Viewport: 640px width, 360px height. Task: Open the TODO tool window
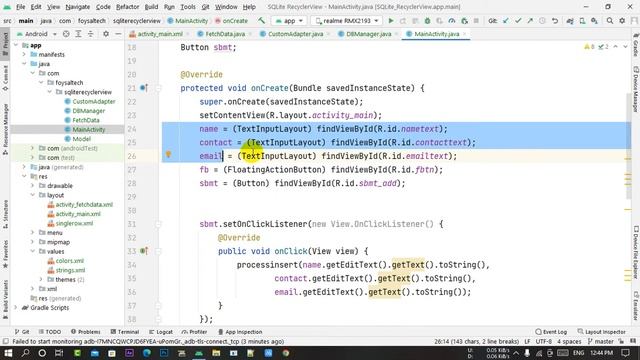pos(50,332)
